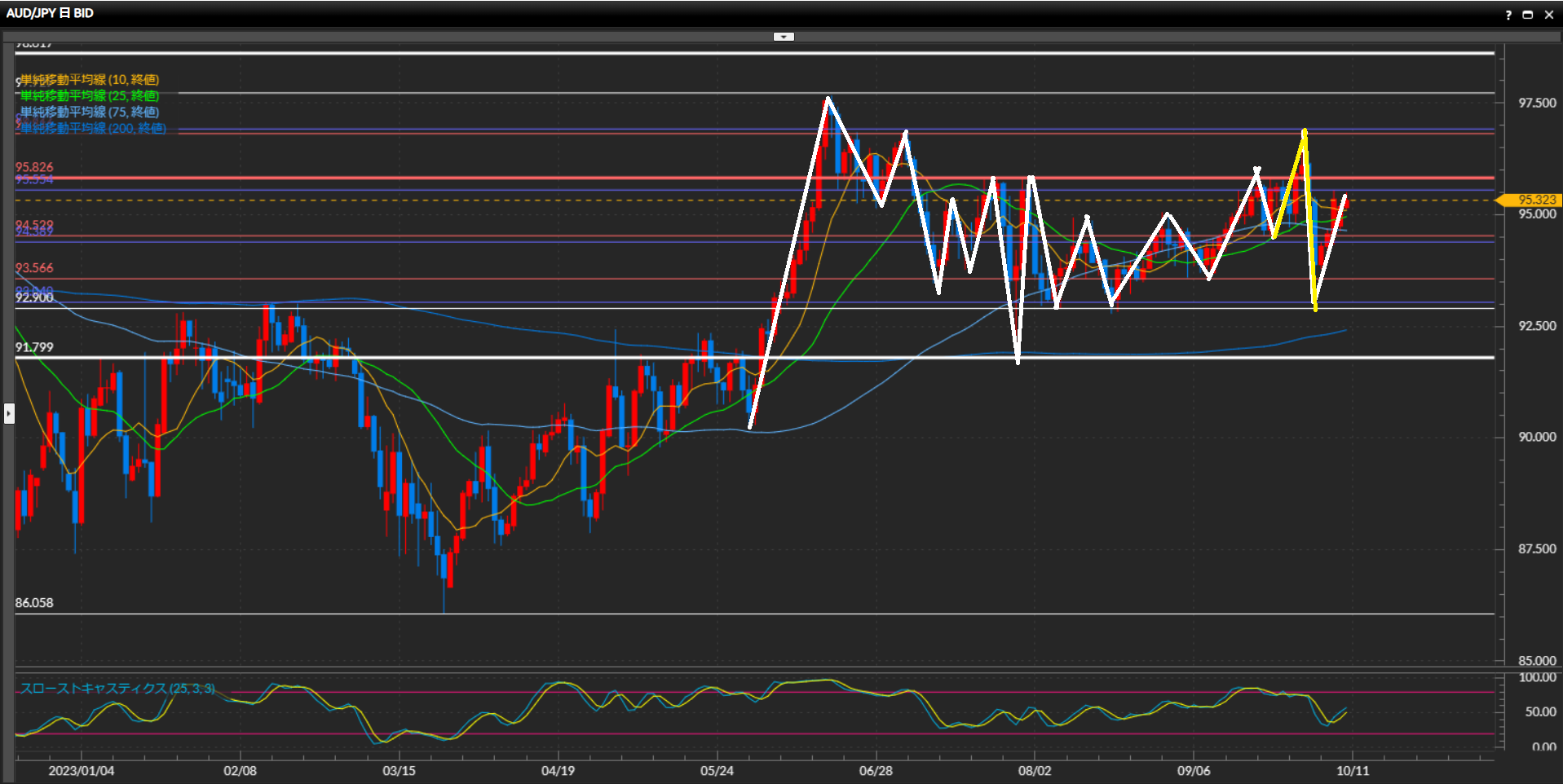The height and width of the screenshot is (784, 1563).
Task: Click the yellow 95.323 current price tag
Action: coord(1532,200)
